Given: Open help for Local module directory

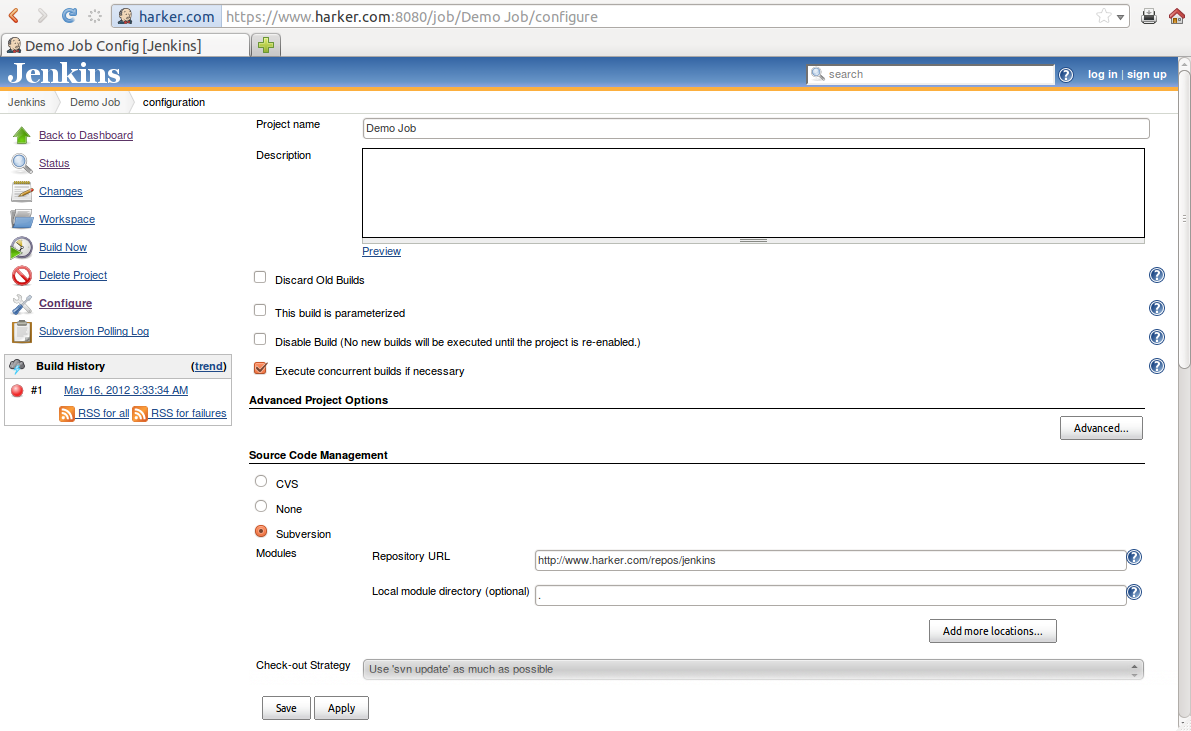Looking at the screenshot, I should [x=1134, y=592].
